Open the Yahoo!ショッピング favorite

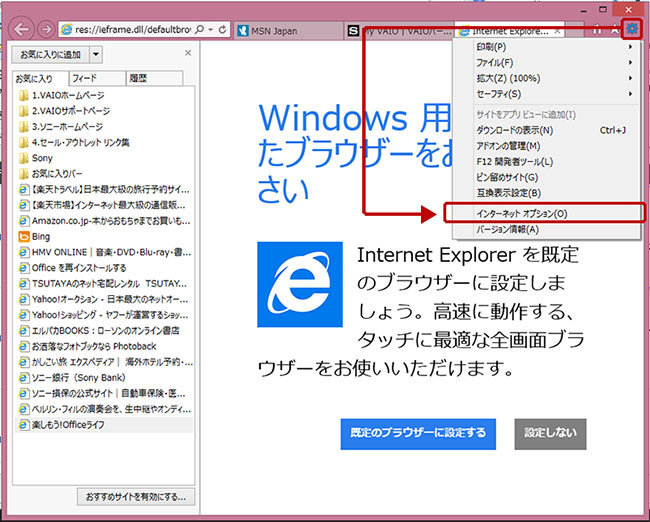[104, 315]
